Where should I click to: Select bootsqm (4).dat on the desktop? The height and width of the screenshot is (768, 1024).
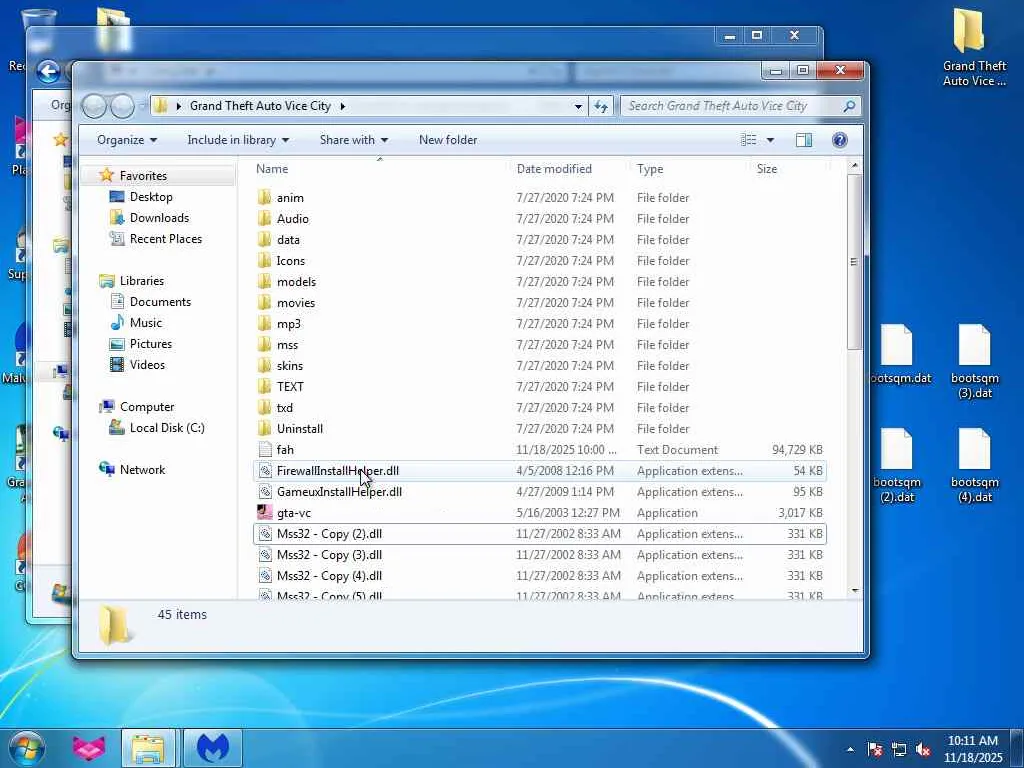(974, 466)
